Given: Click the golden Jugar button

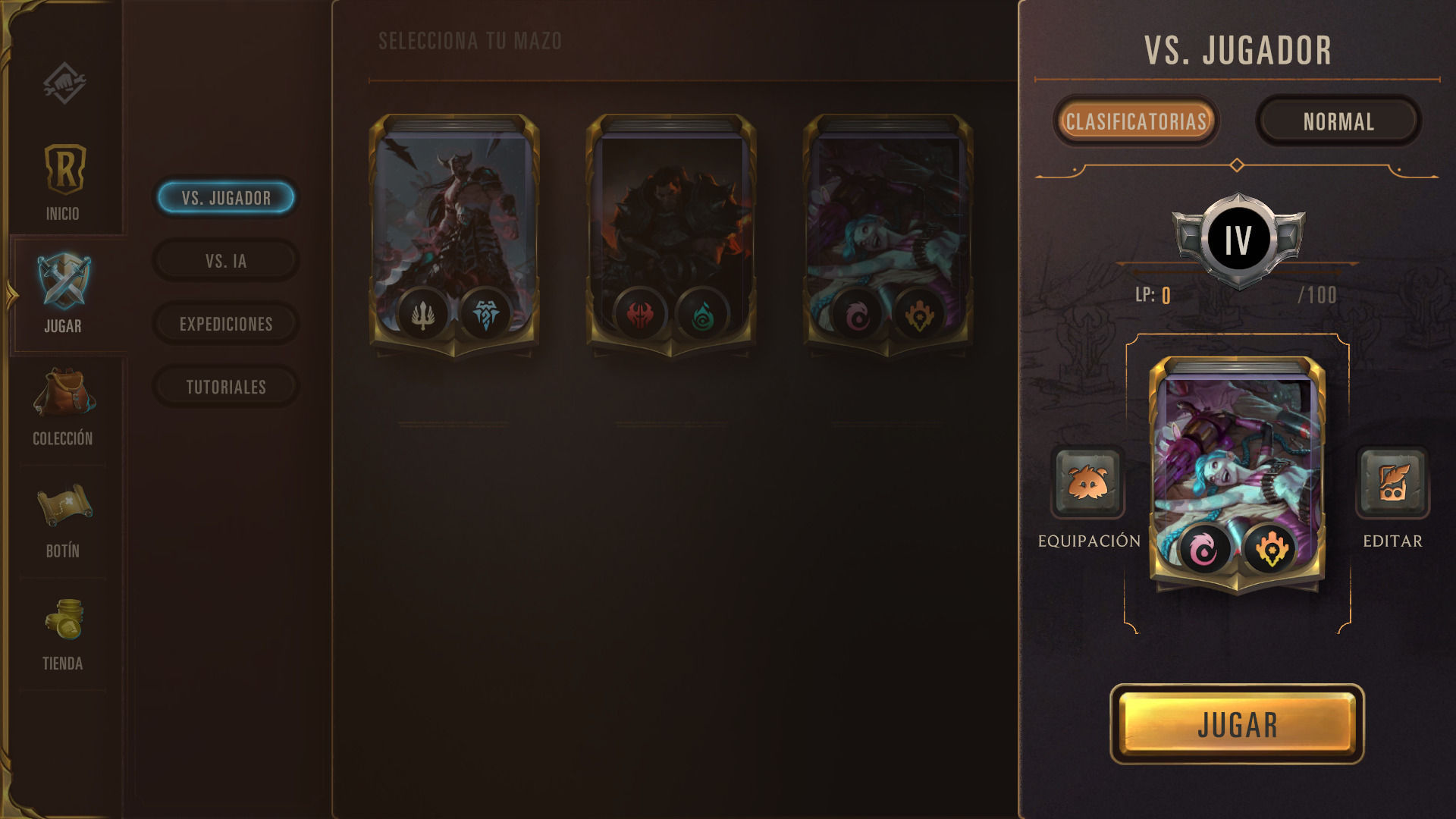Looking at the screenshot, I should 1237,724.
